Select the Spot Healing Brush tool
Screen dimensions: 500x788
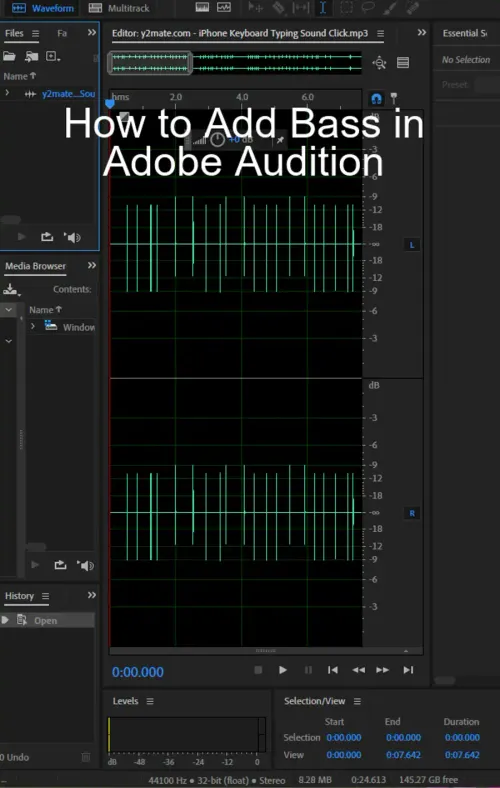click(412, 7)
